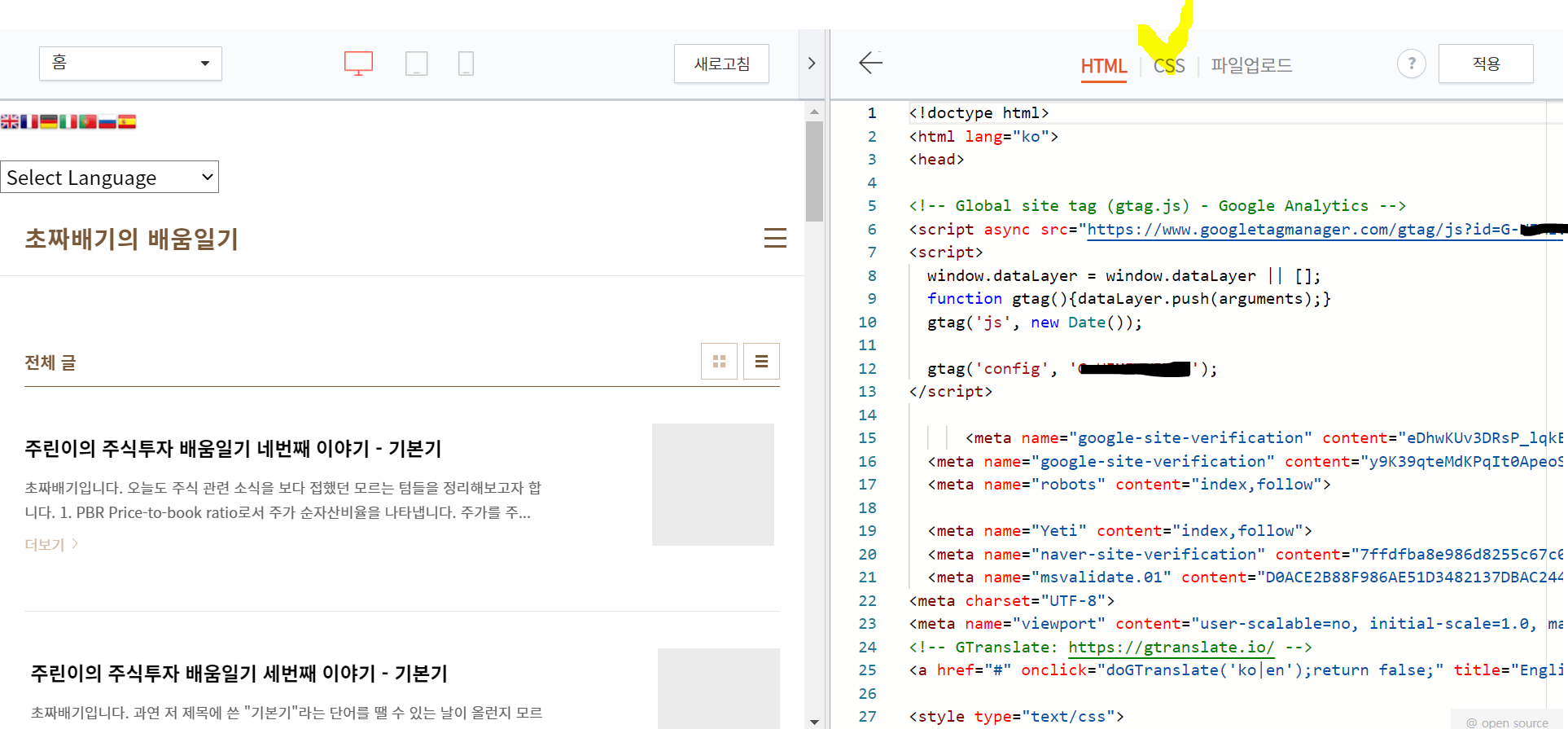Click the Spanish flag icon

coord(127,121)
